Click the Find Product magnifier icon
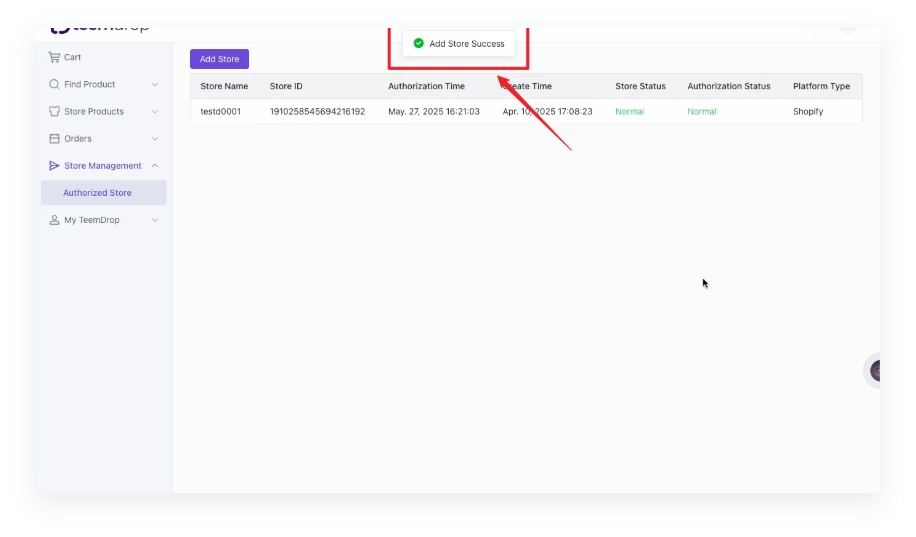 54,84
